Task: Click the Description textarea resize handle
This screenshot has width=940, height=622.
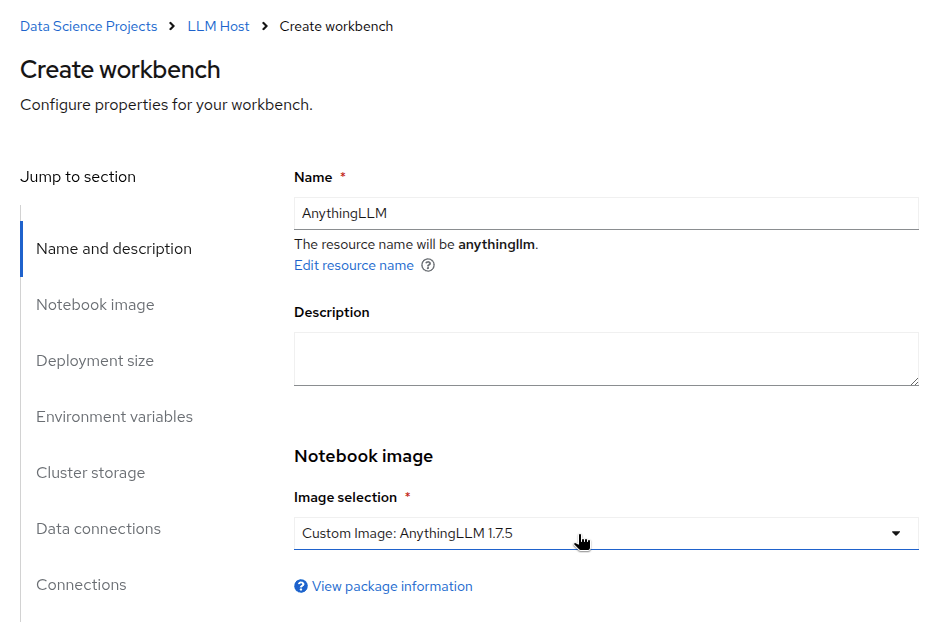Action: point(914,381)
